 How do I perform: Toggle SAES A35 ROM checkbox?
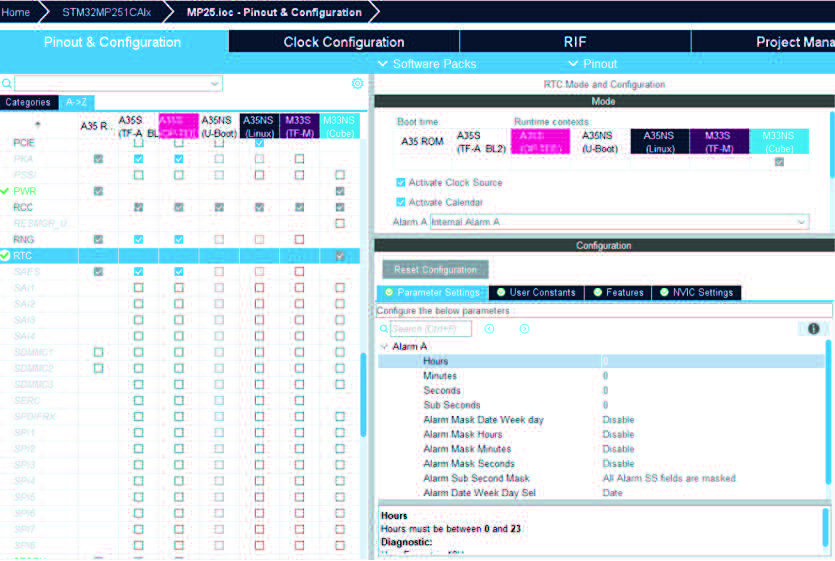coord(98,271)
